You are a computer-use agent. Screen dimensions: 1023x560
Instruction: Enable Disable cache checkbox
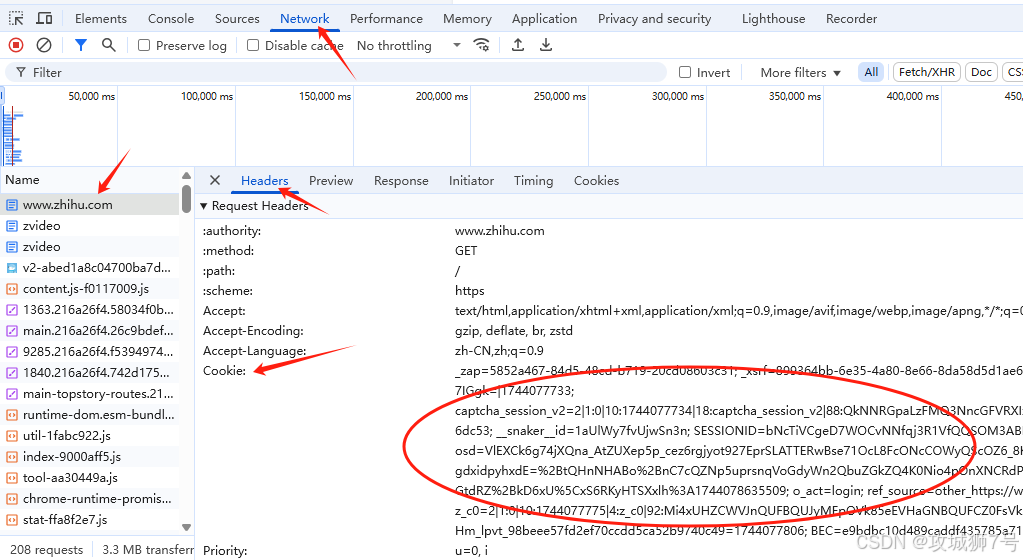pos(253,45)
